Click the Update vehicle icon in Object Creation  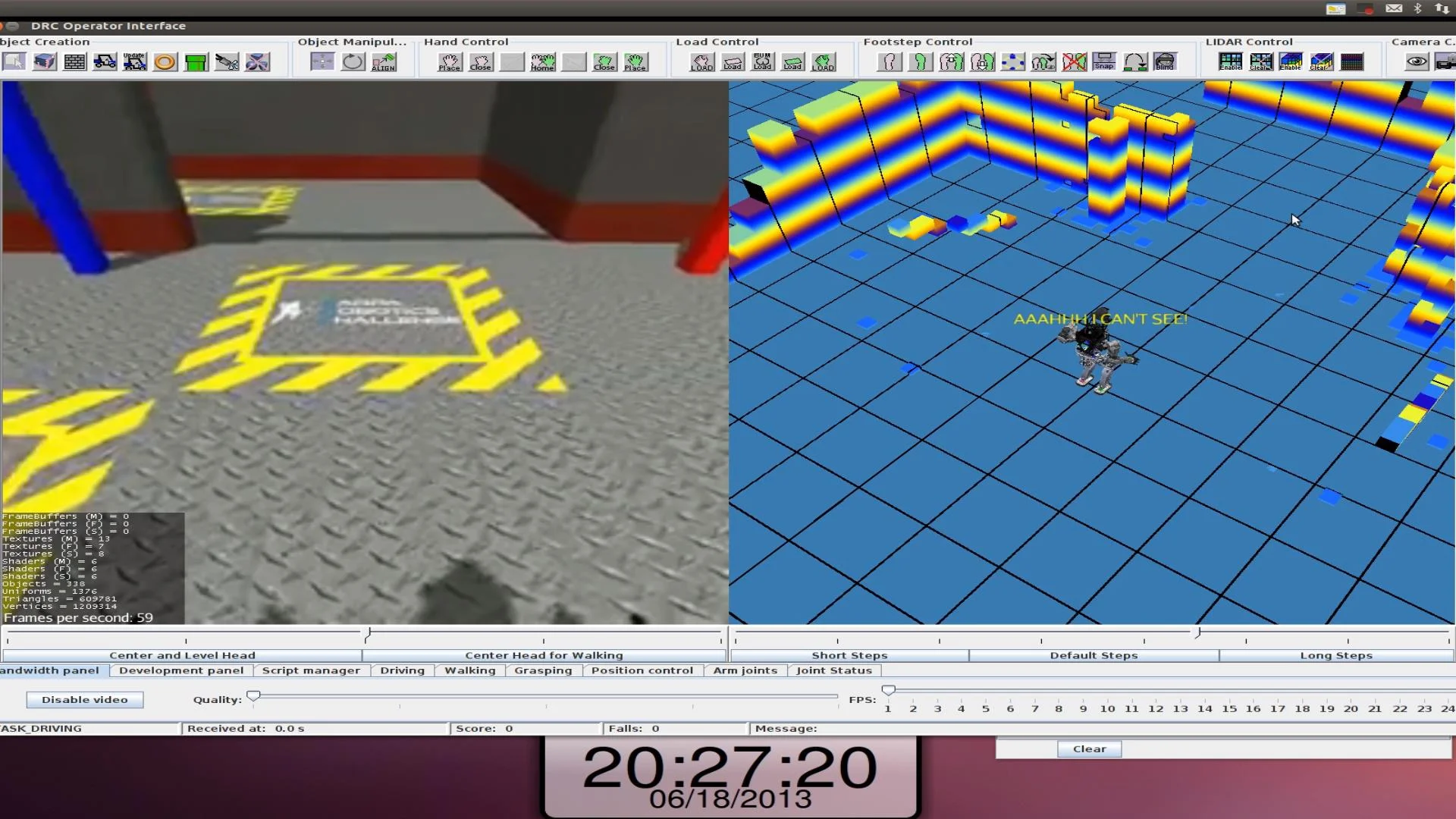tap(135, 62)
